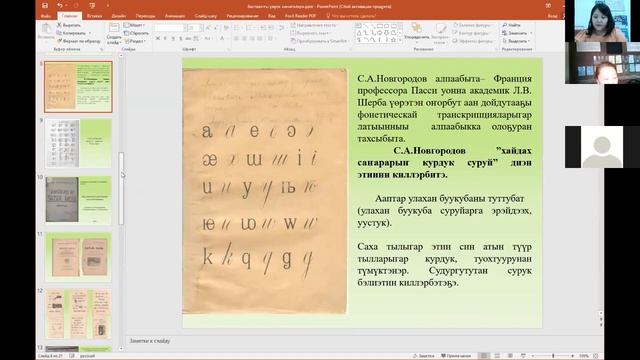The width and height of the screenshot is (640, 360).
Task: Toggle Strikethrough formatting button
Action: pyautogui.click(x=188, y=38)
